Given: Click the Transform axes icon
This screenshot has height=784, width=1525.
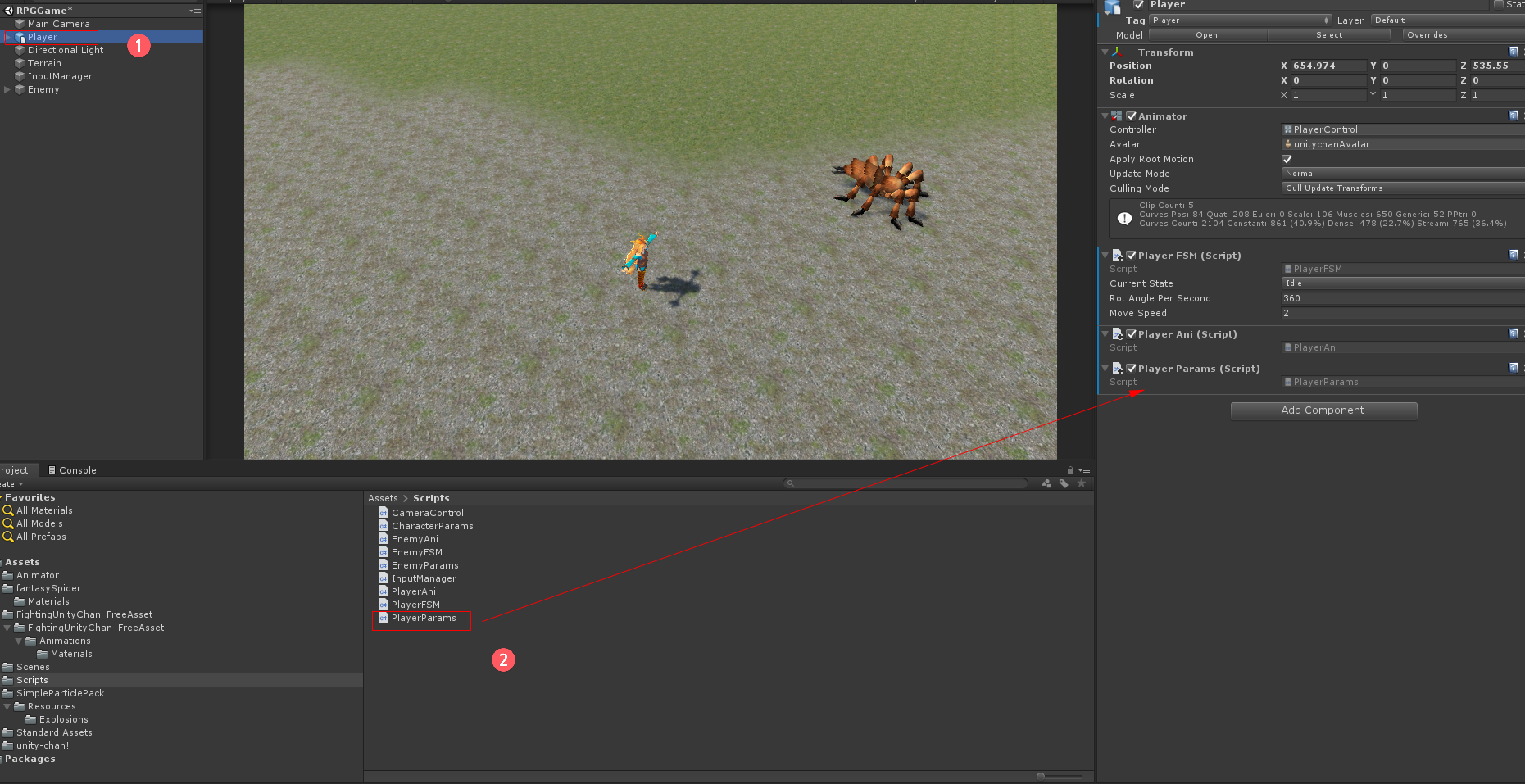Looking at the screenshot, I should [x=1117, y=52].
